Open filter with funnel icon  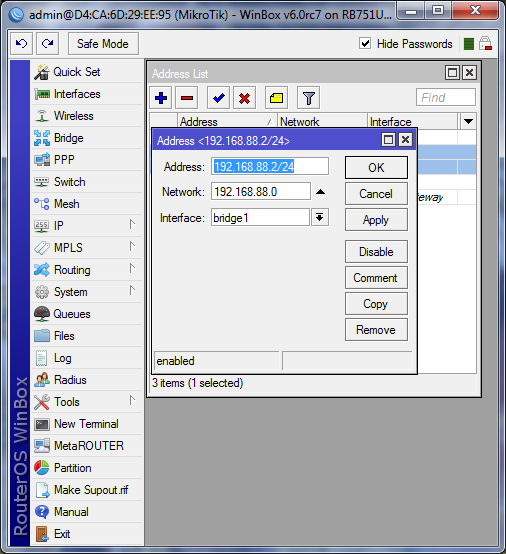(x=308, y=98)
